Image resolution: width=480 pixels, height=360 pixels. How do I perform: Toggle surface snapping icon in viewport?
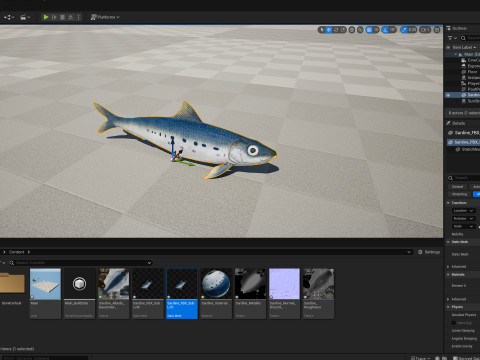tap(360, 30)
